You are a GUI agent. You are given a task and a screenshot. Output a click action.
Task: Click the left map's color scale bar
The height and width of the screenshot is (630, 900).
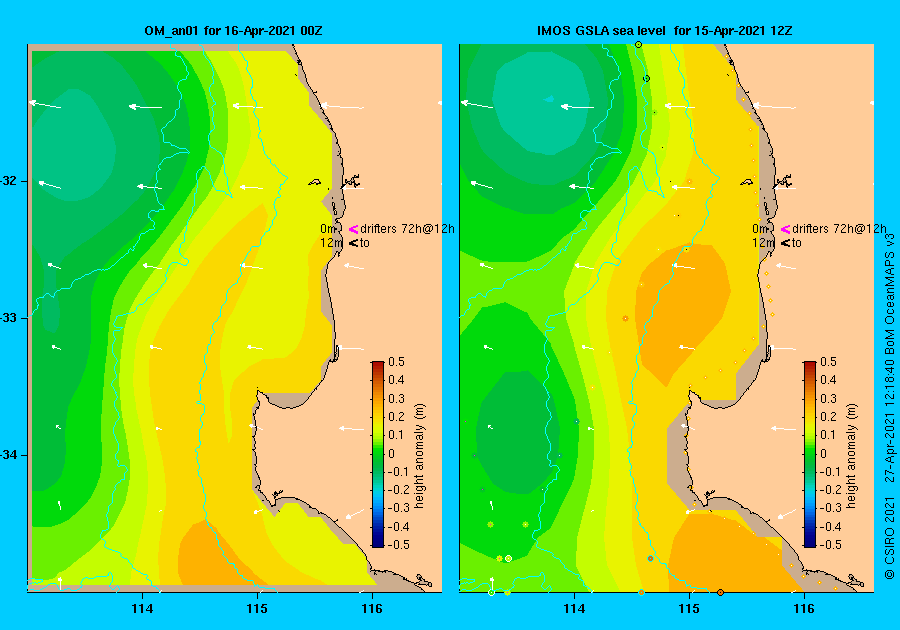point(378,454)
